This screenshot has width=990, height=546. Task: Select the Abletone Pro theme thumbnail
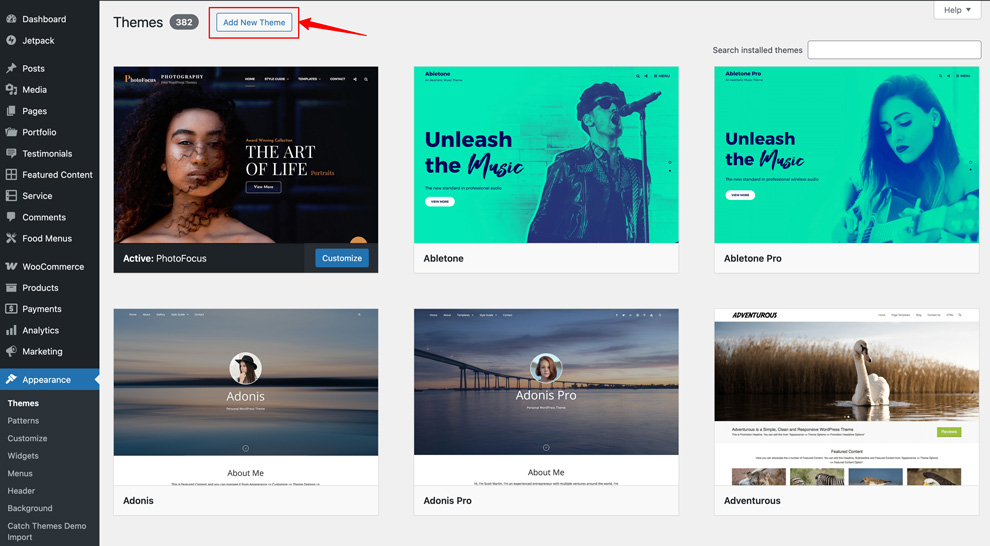click(x=846, y=155)
